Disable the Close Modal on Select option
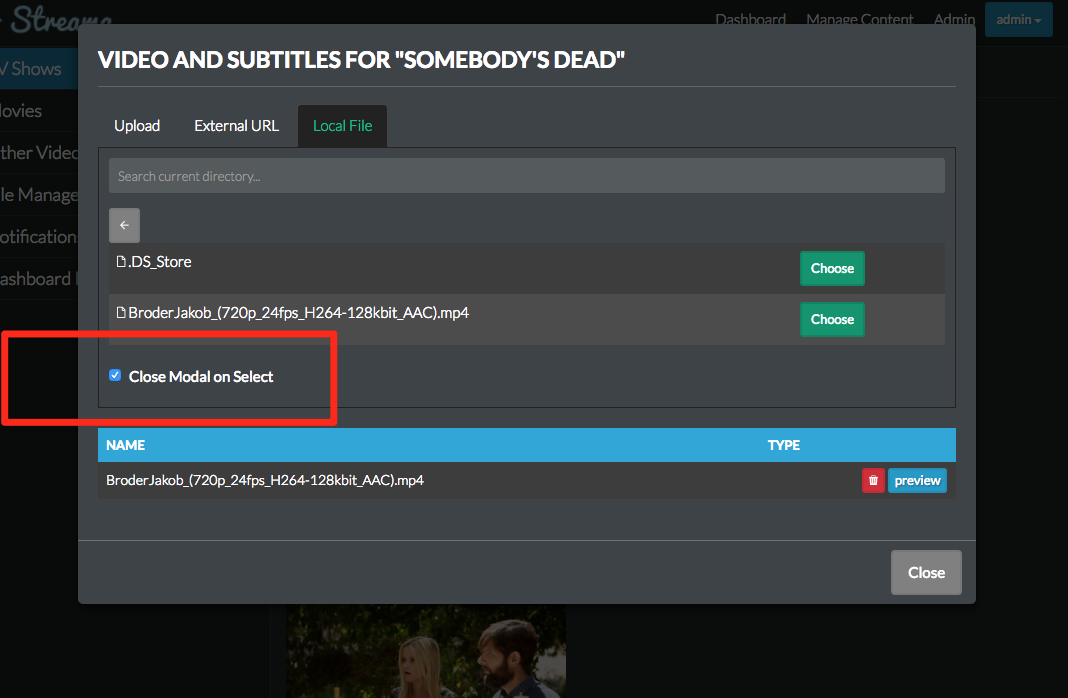1068x698 pixels. click(x=115, y=374)
